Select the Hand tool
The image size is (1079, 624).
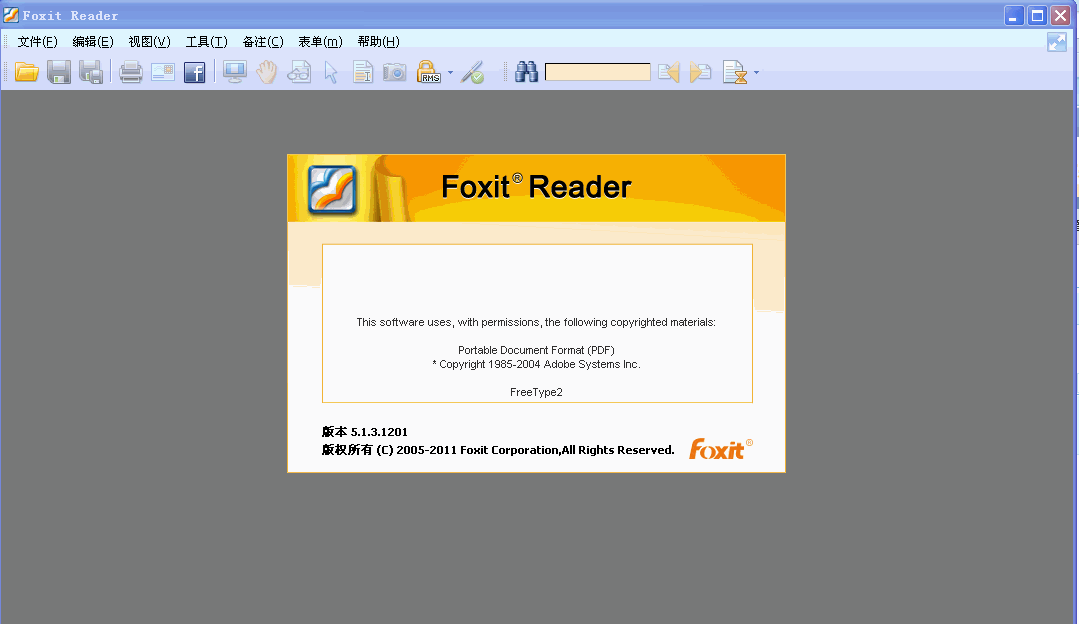pos(266,71)
